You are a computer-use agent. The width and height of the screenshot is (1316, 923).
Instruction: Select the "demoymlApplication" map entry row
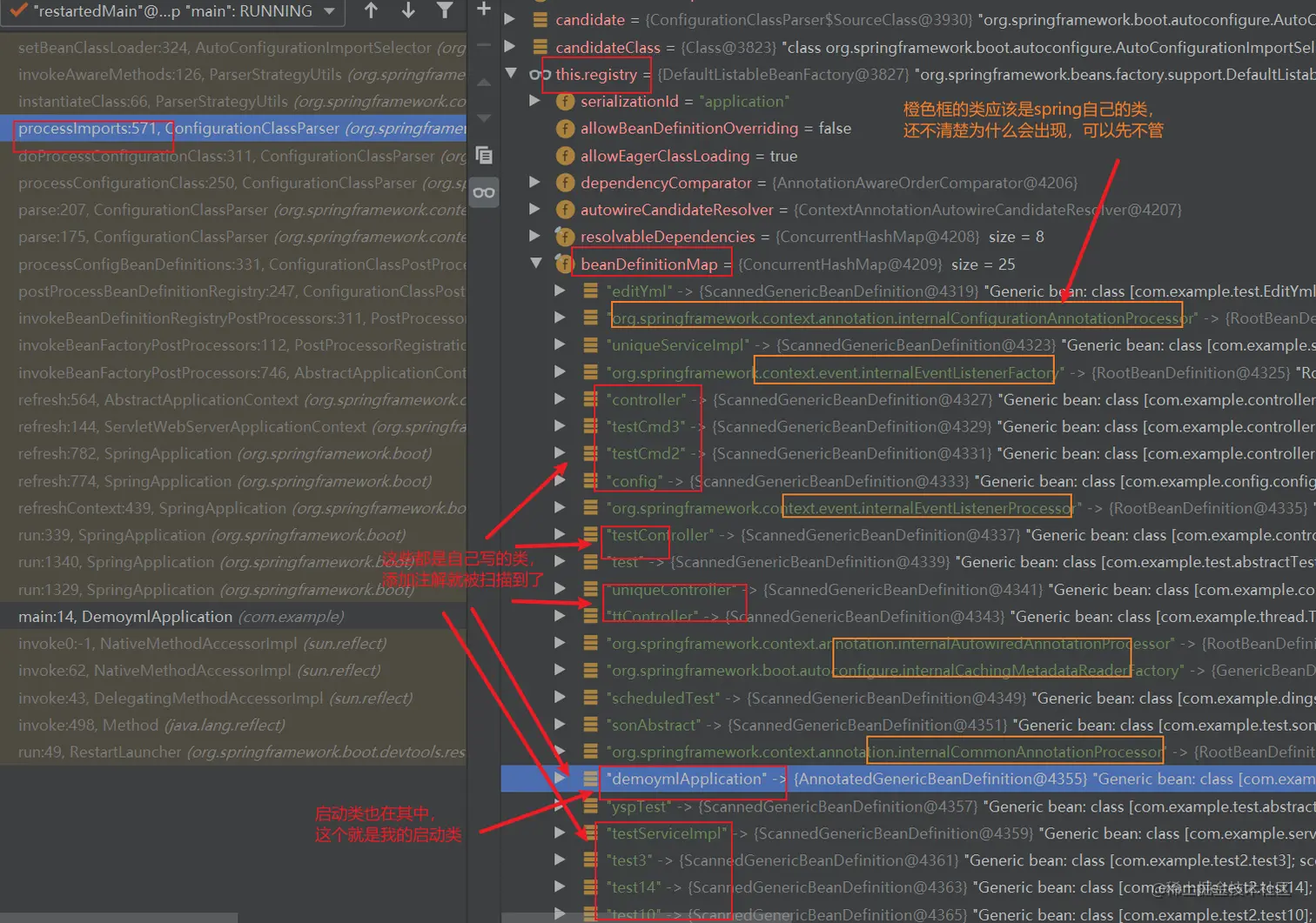coord(908,779)
